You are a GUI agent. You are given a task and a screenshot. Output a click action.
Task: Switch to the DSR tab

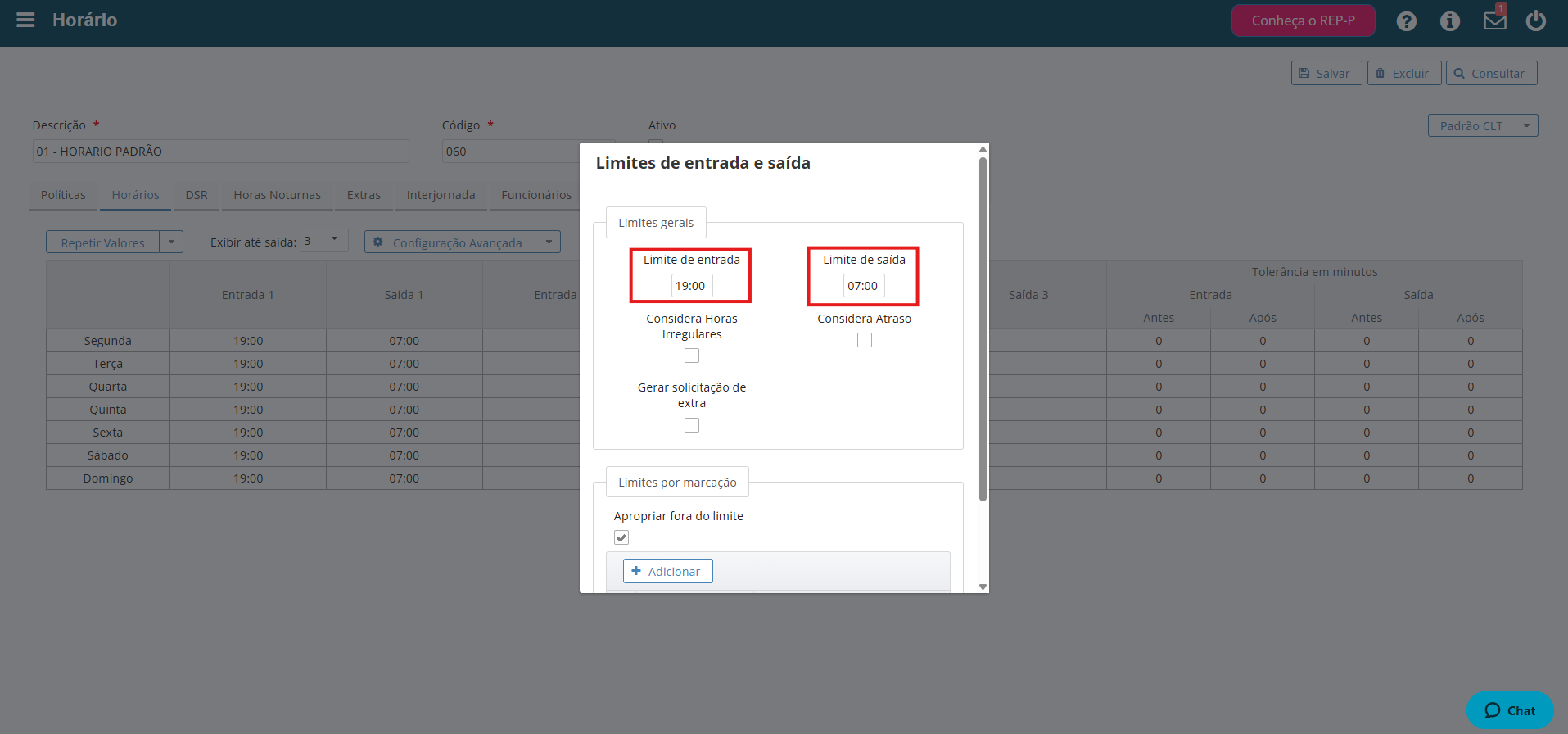point(197,195)
